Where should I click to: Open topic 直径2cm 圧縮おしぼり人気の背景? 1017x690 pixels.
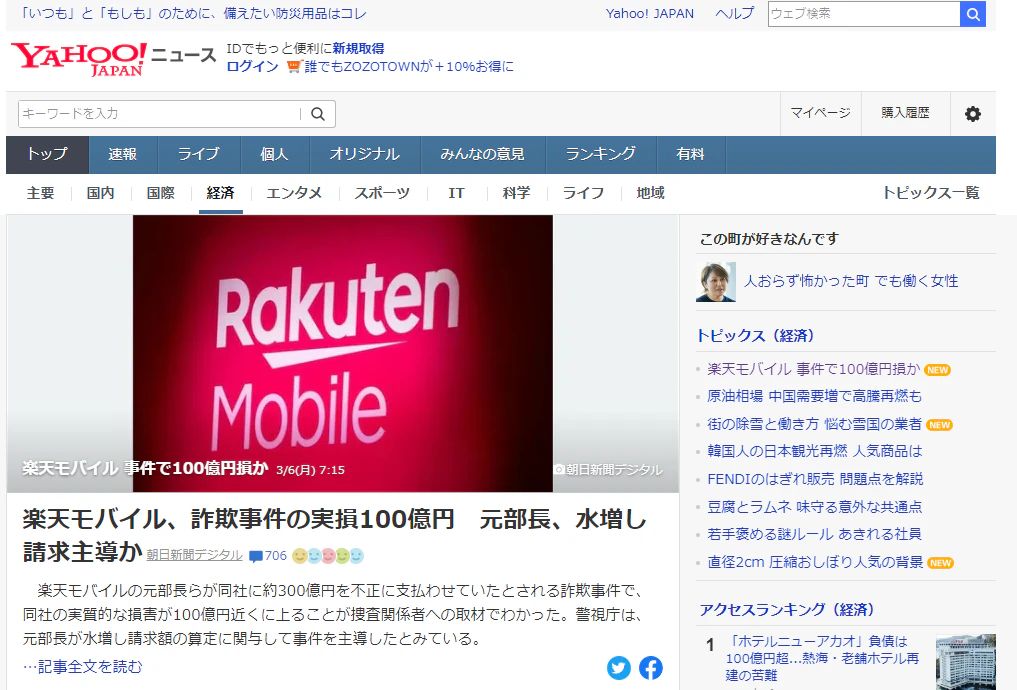click(815, 562)
